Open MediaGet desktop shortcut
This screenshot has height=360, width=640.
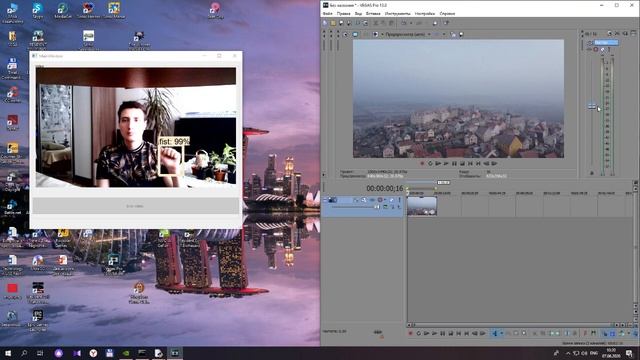[x=62, y=11]
